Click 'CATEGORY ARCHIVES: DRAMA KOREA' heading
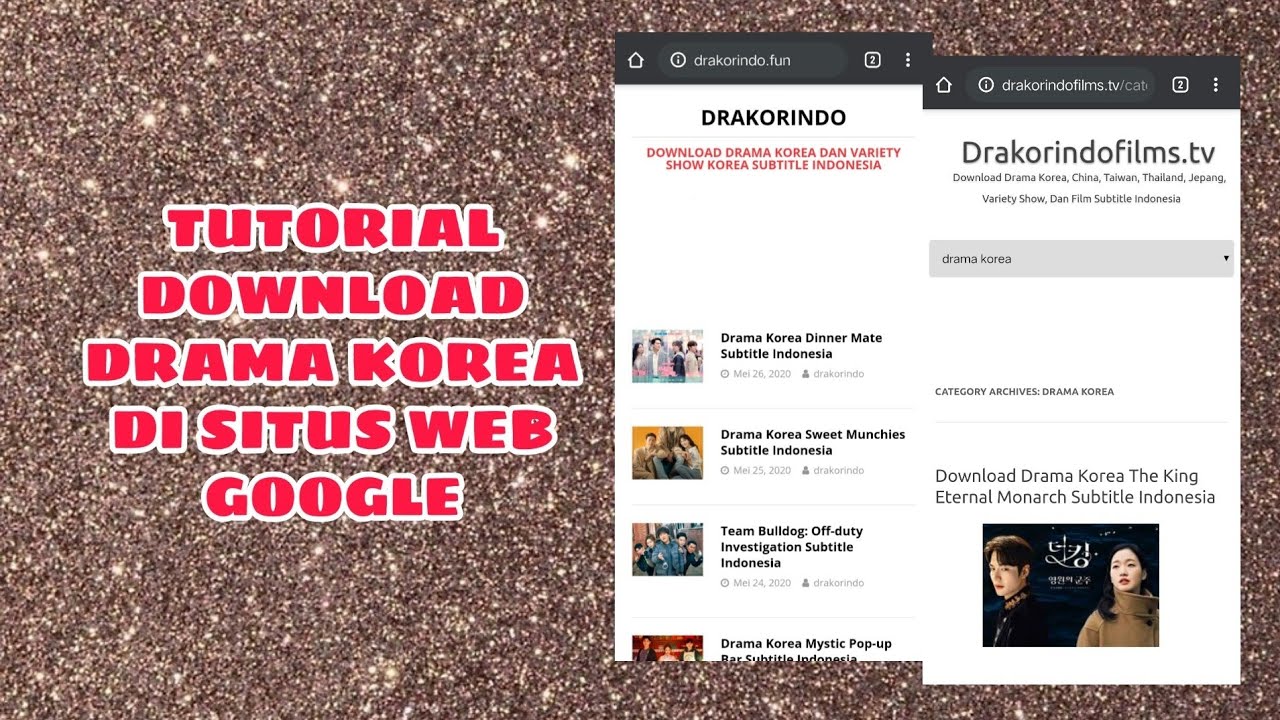The width and height of the screenshot is (1280, 720). coord(1024,392)
